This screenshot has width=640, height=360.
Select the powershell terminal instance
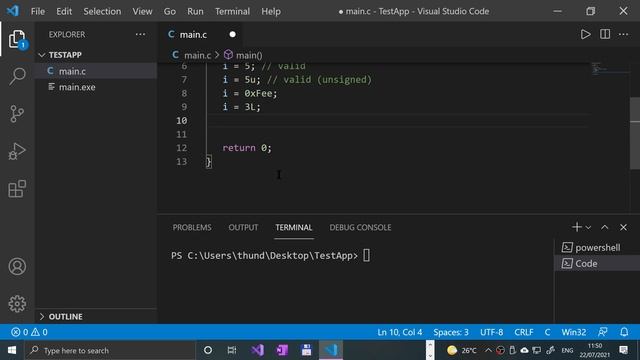[597, 247]
